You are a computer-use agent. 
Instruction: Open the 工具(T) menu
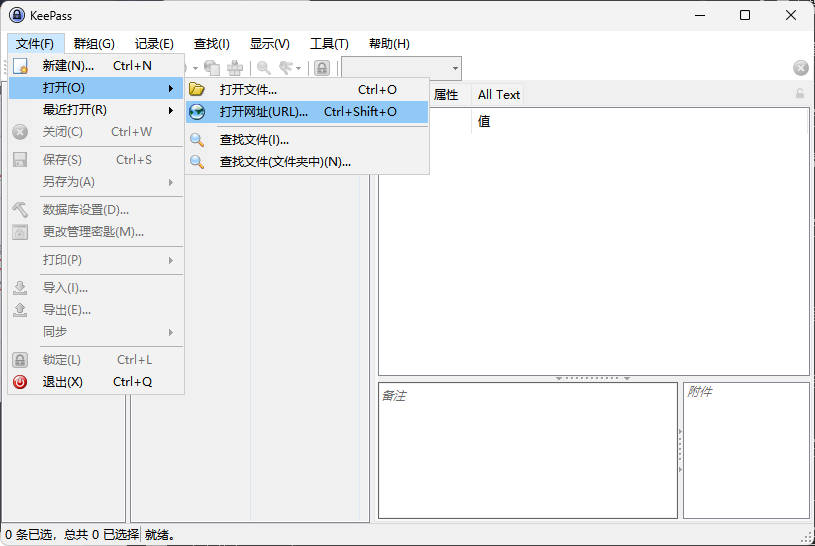(x=329, y=44)
